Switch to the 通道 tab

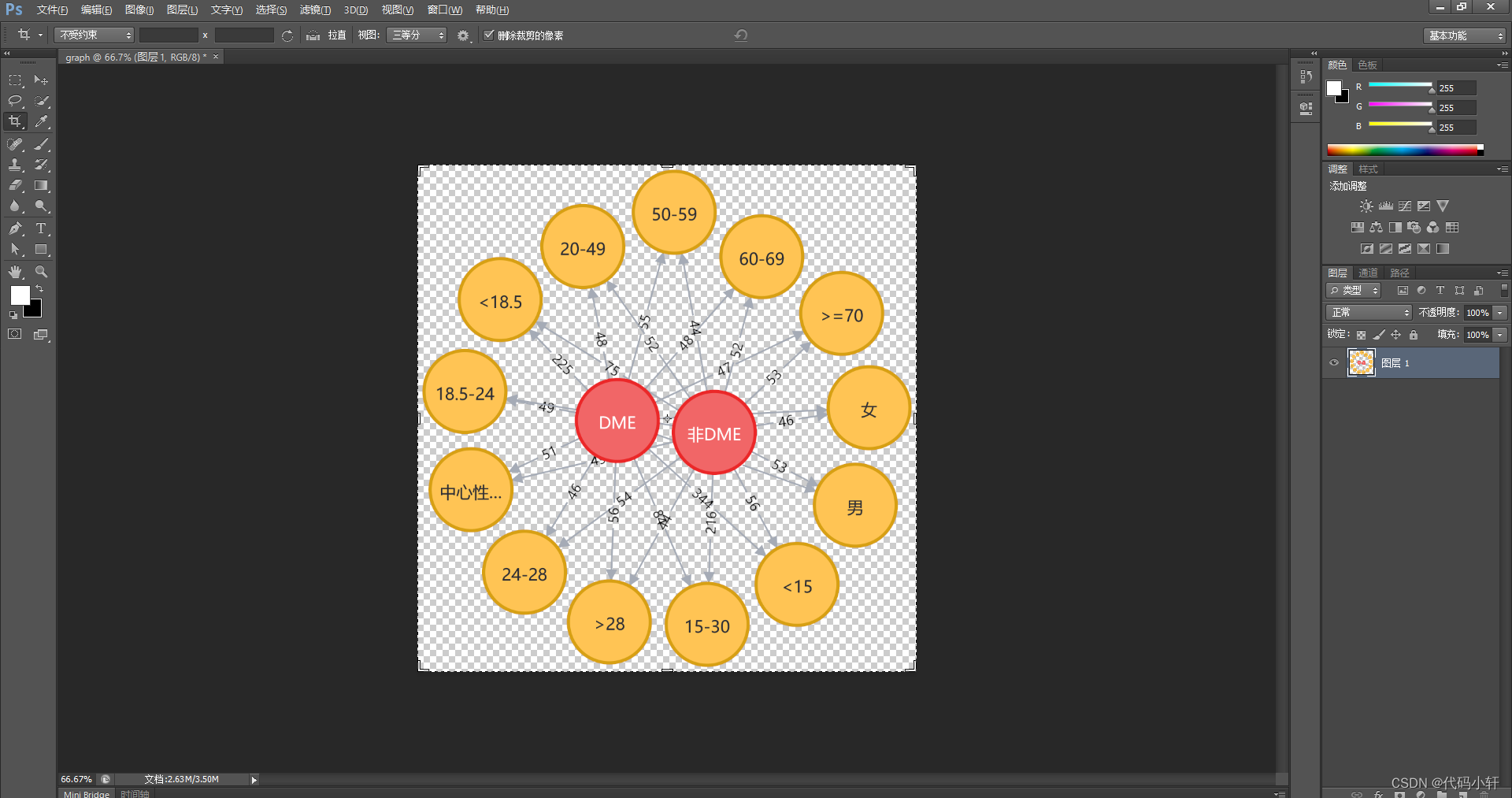click(1369, 273)
